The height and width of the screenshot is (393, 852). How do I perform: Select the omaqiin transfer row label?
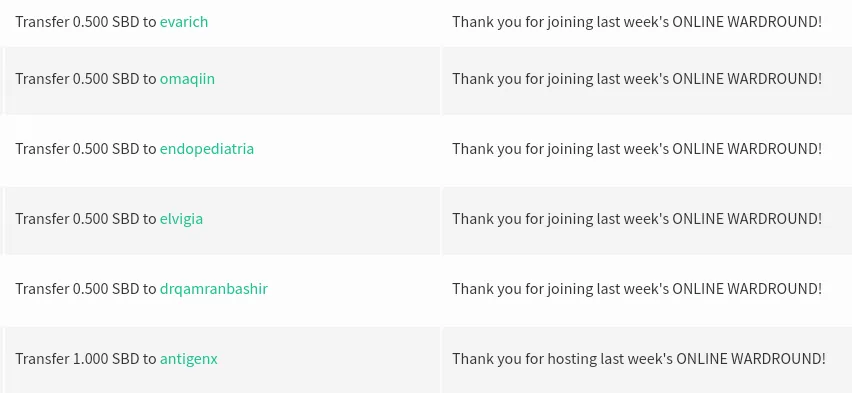click(115, 79)
